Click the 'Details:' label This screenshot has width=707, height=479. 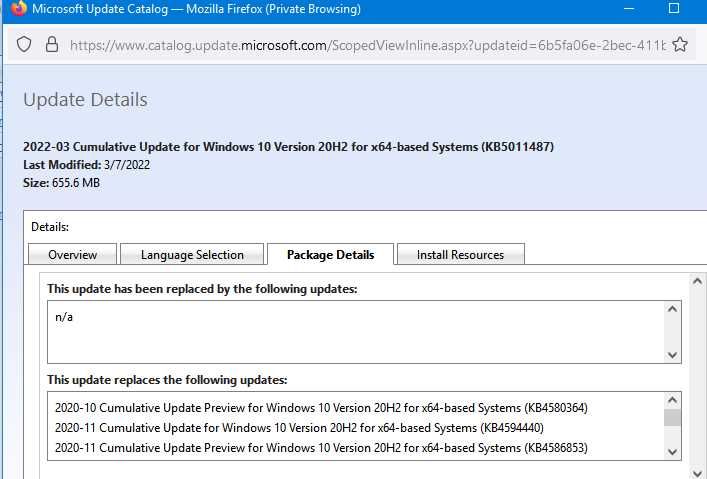click(50, 227)
